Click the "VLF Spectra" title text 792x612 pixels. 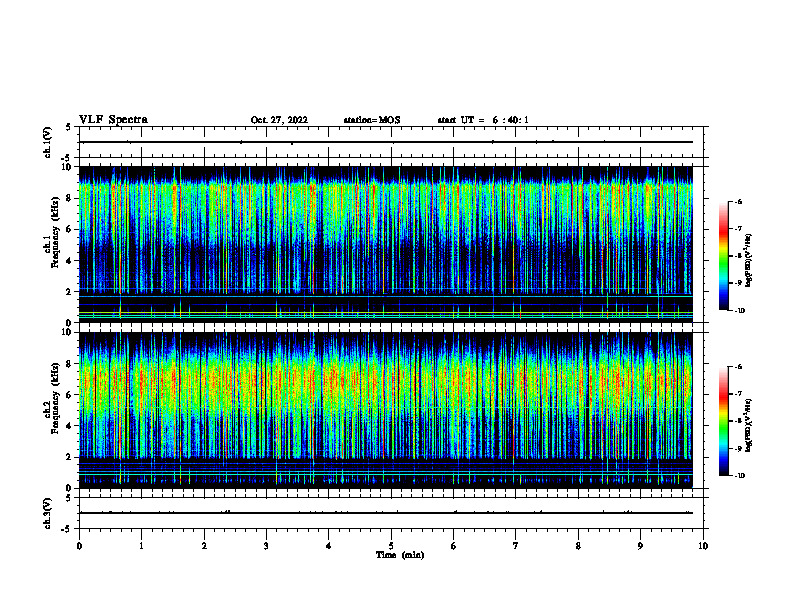click(113, 120)
